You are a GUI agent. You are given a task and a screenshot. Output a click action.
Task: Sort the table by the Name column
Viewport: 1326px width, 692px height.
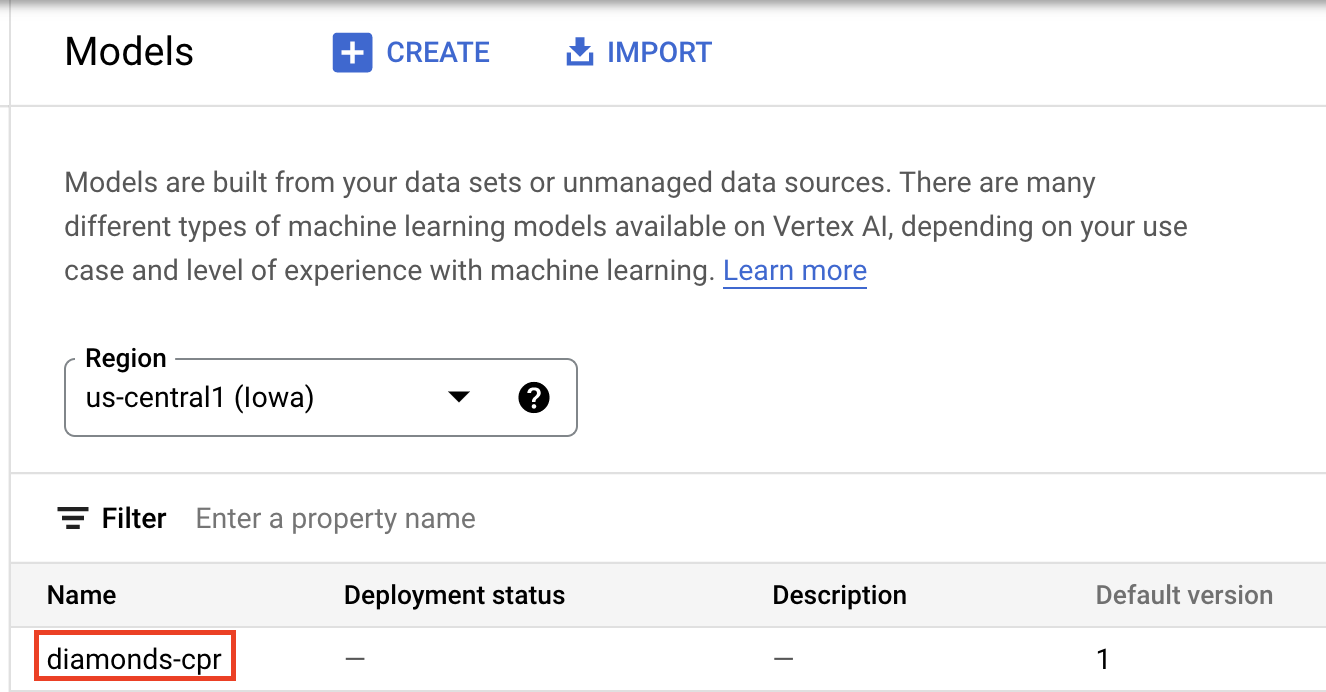[x=81, y=595]
